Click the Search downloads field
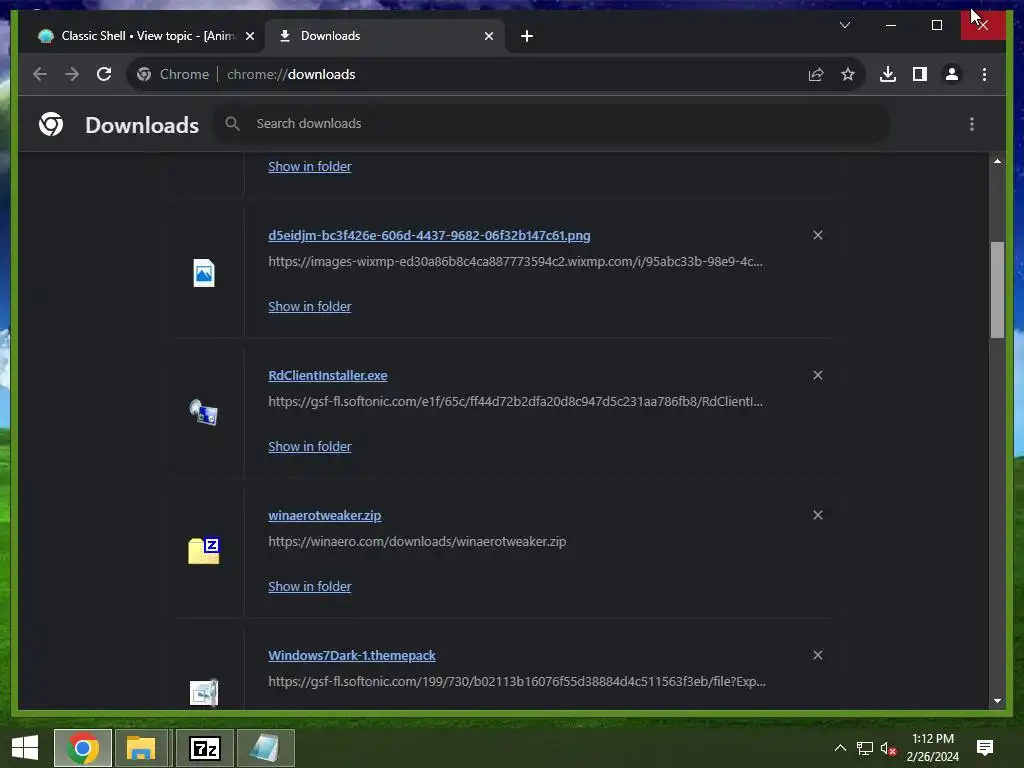Image resolution: width=1024 pixels, height=768 pixels. [552, 123]
